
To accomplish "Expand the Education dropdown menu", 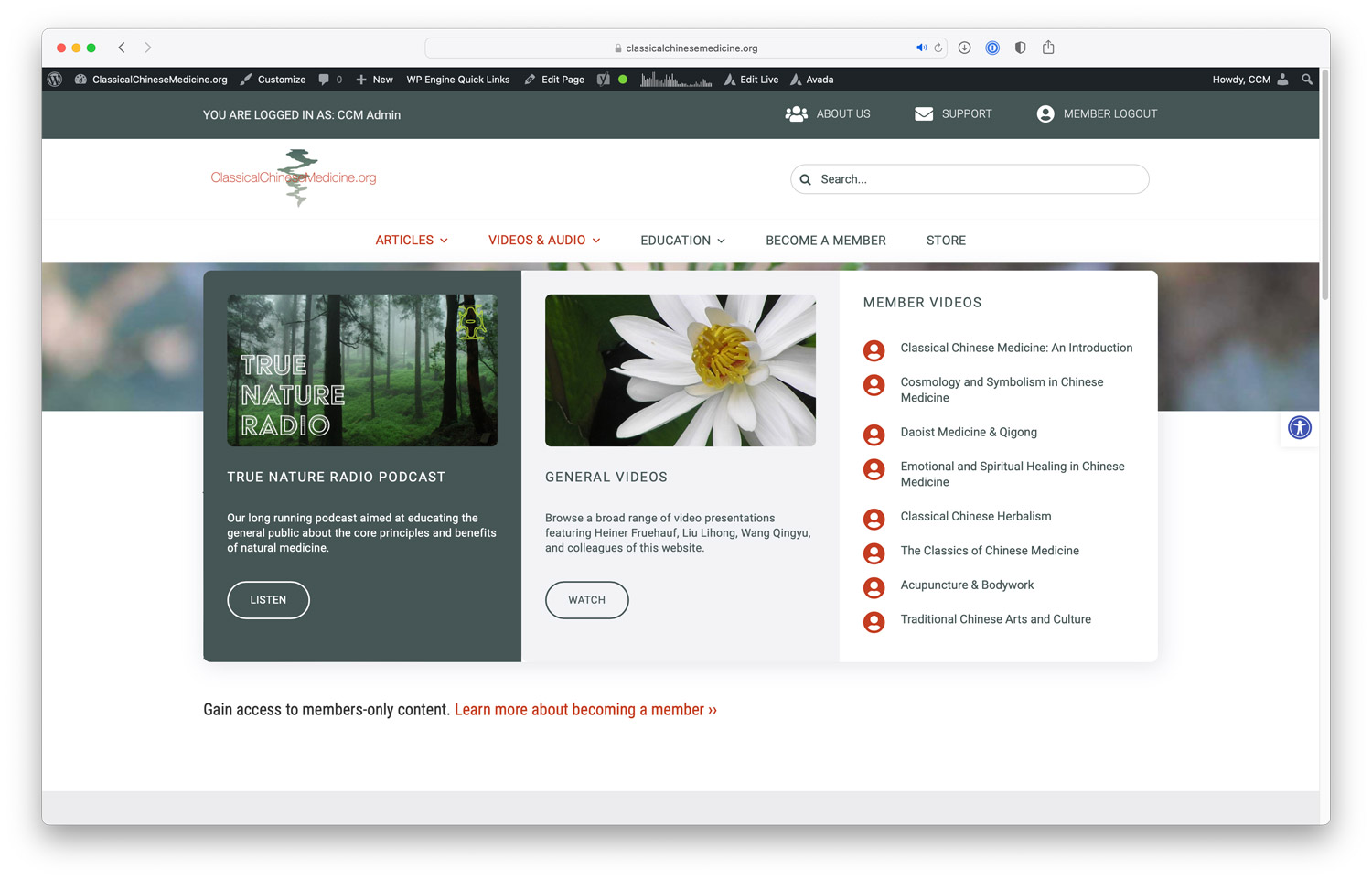I will (682, 241).
